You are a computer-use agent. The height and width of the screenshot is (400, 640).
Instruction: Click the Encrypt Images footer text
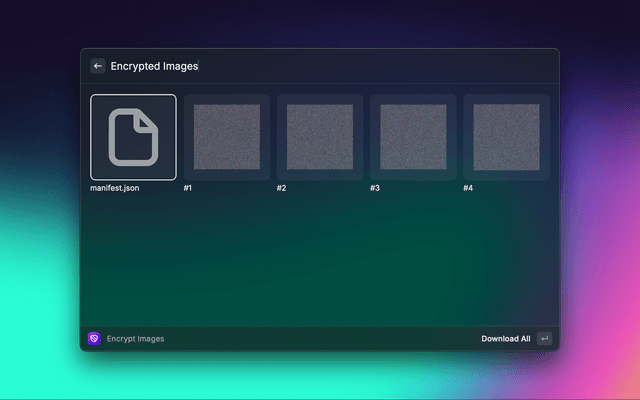(135, 339)
